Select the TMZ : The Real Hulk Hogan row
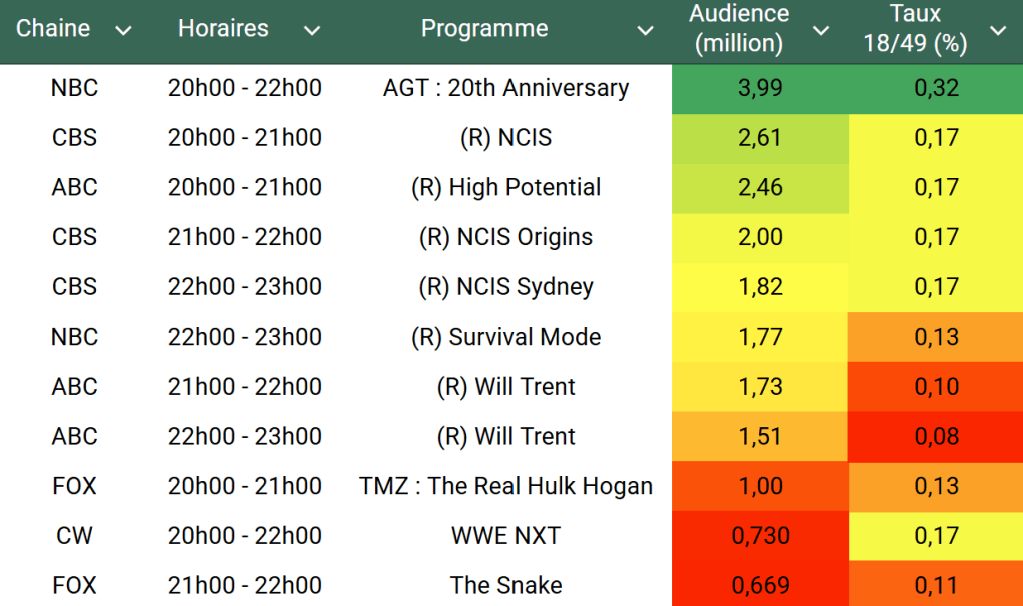Viewport: 1023px width, 606px height. (505, 486)
